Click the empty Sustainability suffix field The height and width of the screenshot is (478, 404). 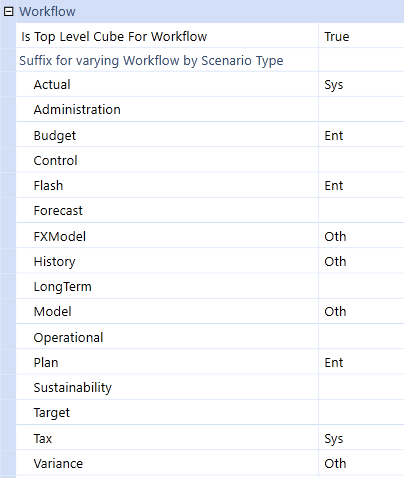click(x=361, y=387)
